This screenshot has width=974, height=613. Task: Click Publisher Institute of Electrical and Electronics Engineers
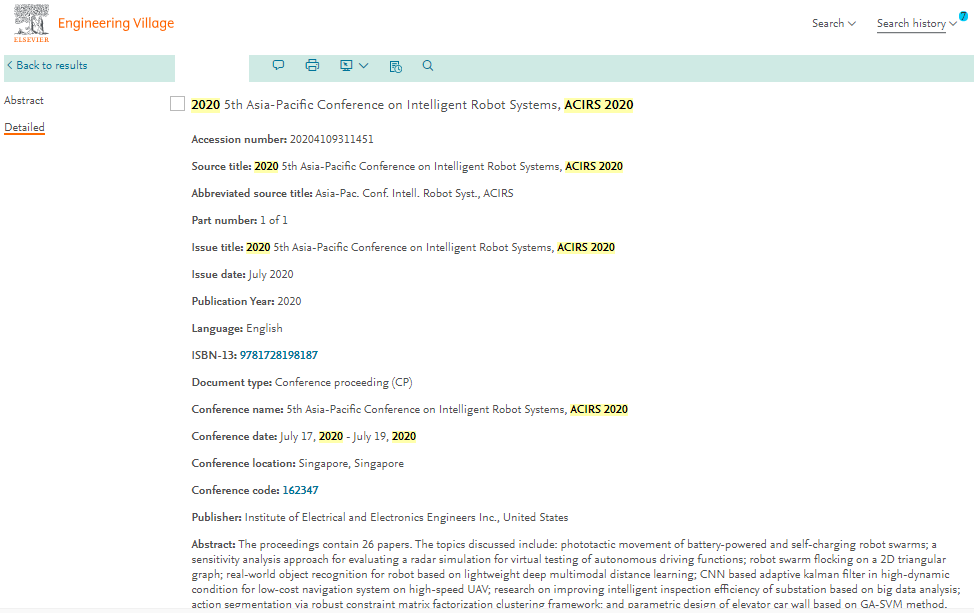pos(406,517)
